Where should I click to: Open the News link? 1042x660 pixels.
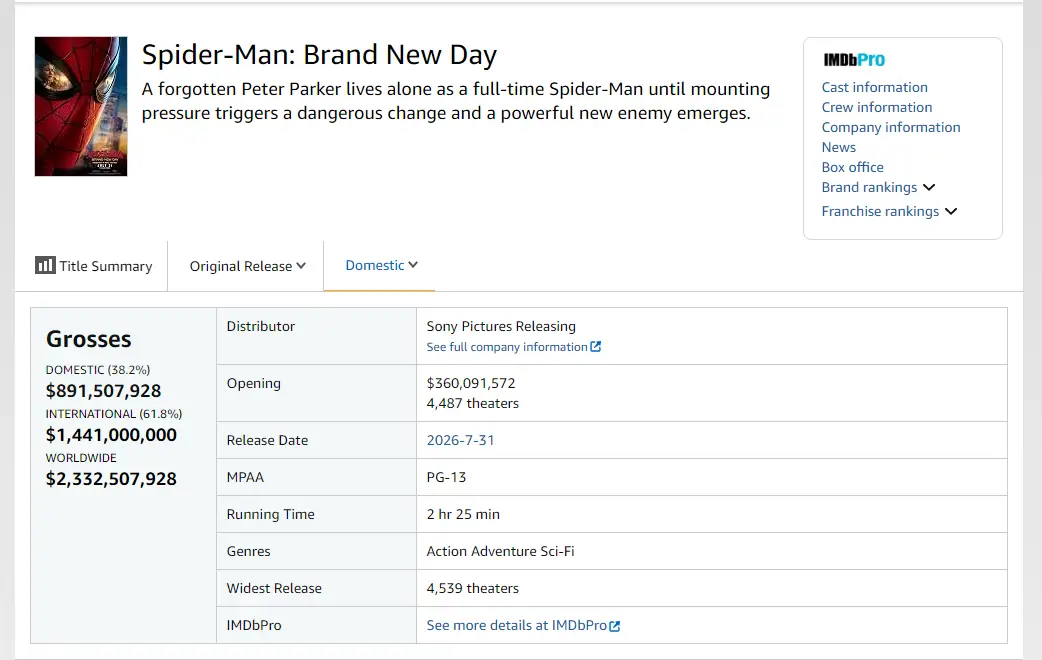[839, 147]
